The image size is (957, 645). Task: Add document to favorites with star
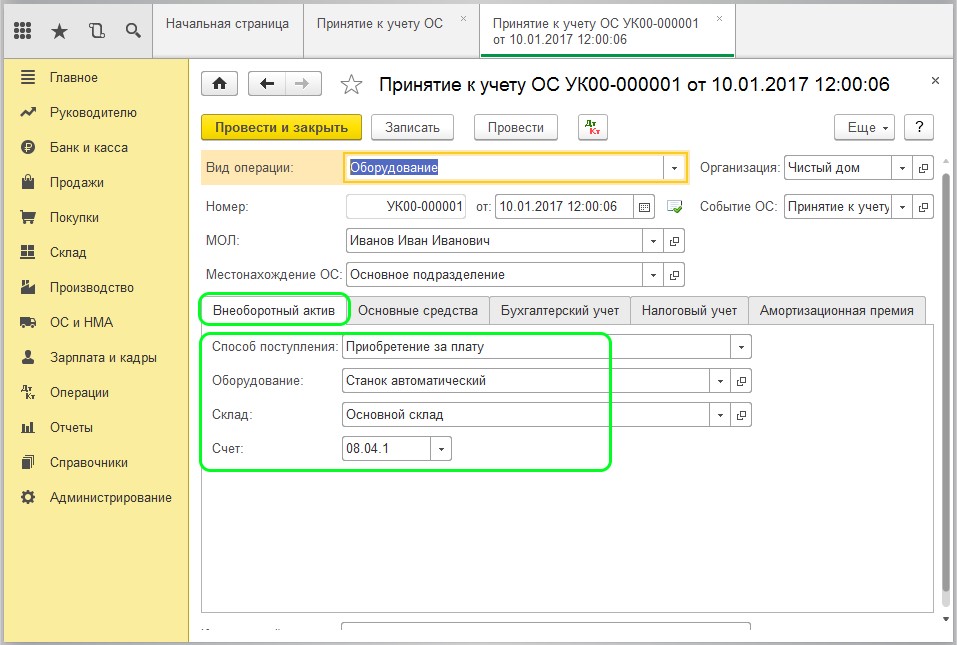coord(351,84)
